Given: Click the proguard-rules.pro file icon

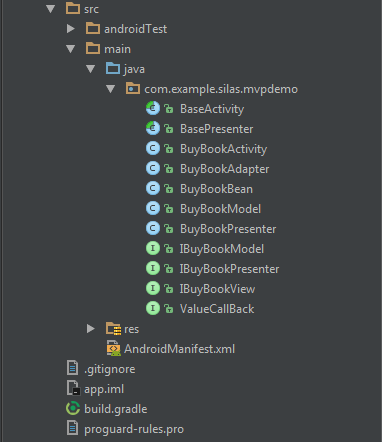Looking at the screenshot, I should point(72,428).
